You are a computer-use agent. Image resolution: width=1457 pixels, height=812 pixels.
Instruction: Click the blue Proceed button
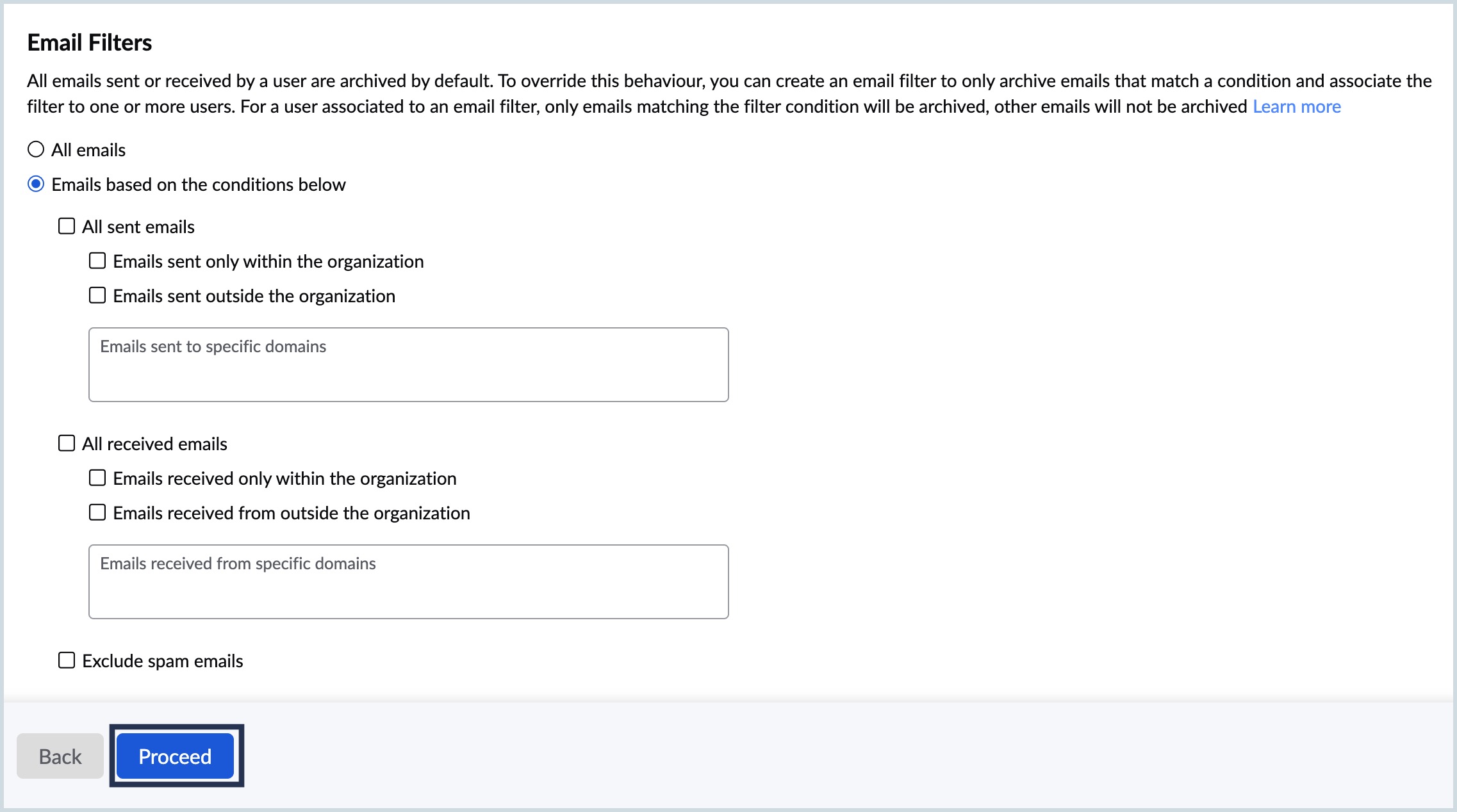click(x=175, y=756)
